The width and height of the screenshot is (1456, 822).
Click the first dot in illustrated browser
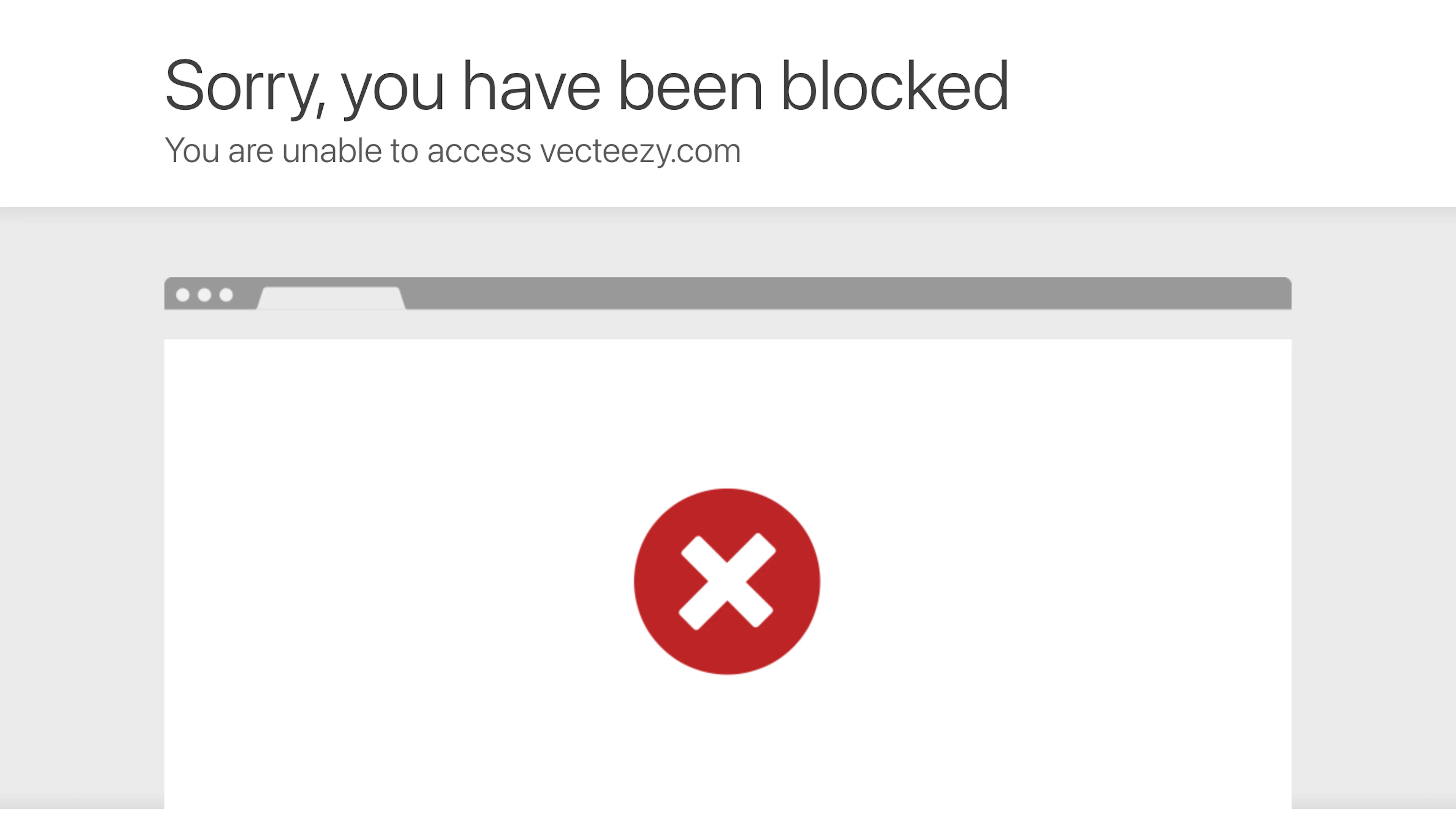182,295
